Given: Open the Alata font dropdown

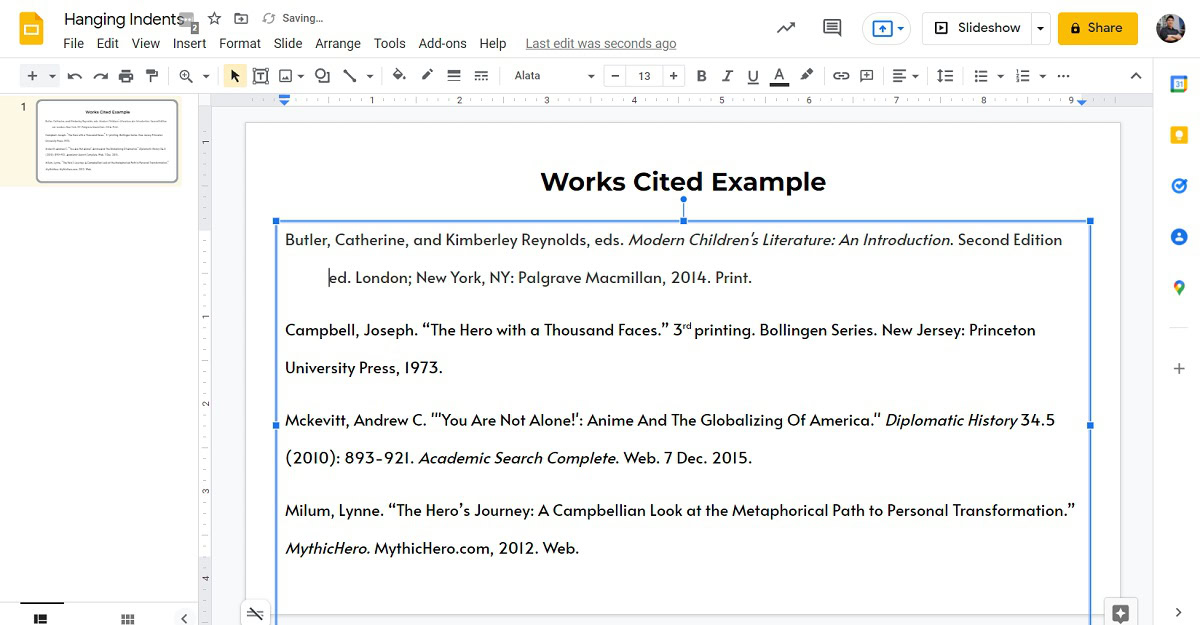Looking at the screenshot, I should (553, 76).
